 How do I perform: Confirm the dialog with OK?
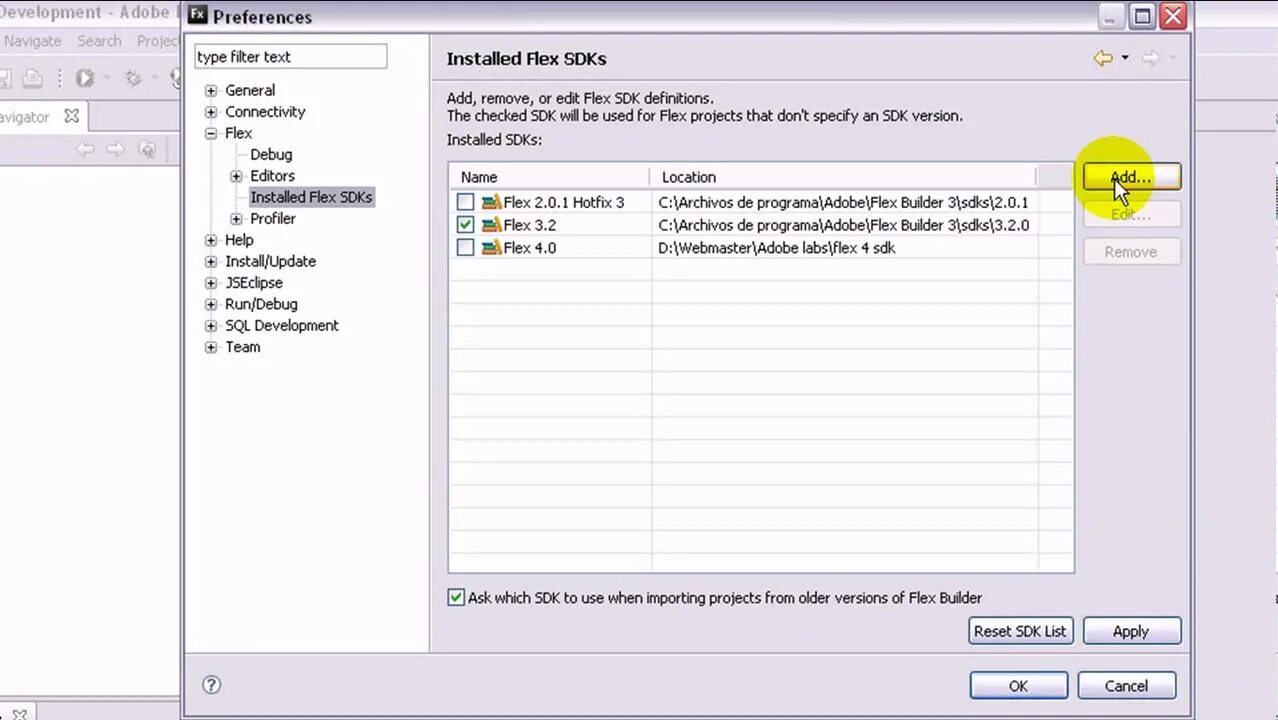pyautogui.click(x=1018, y=685)
